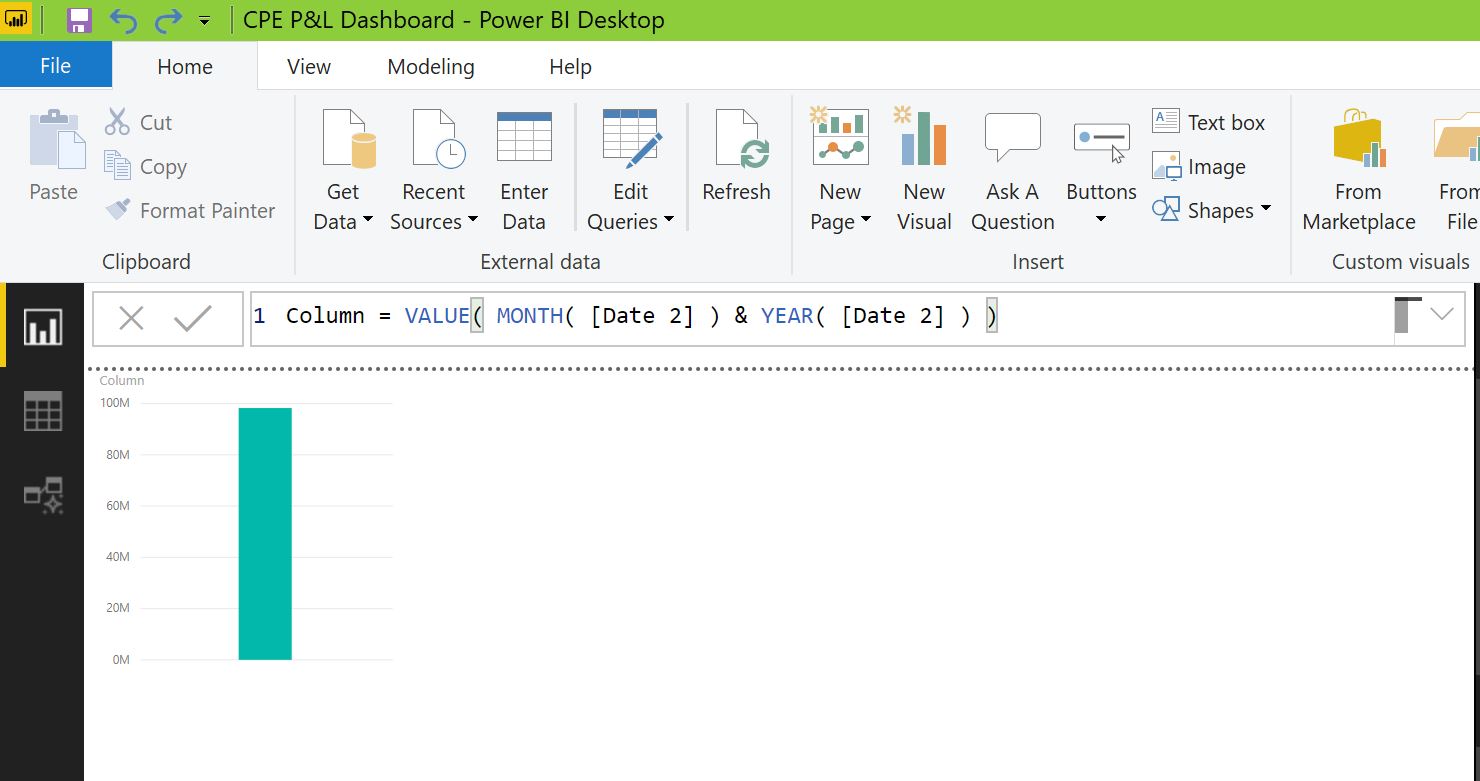
Task: Click the '100M' axis label
Action: [x=115, y=403]
